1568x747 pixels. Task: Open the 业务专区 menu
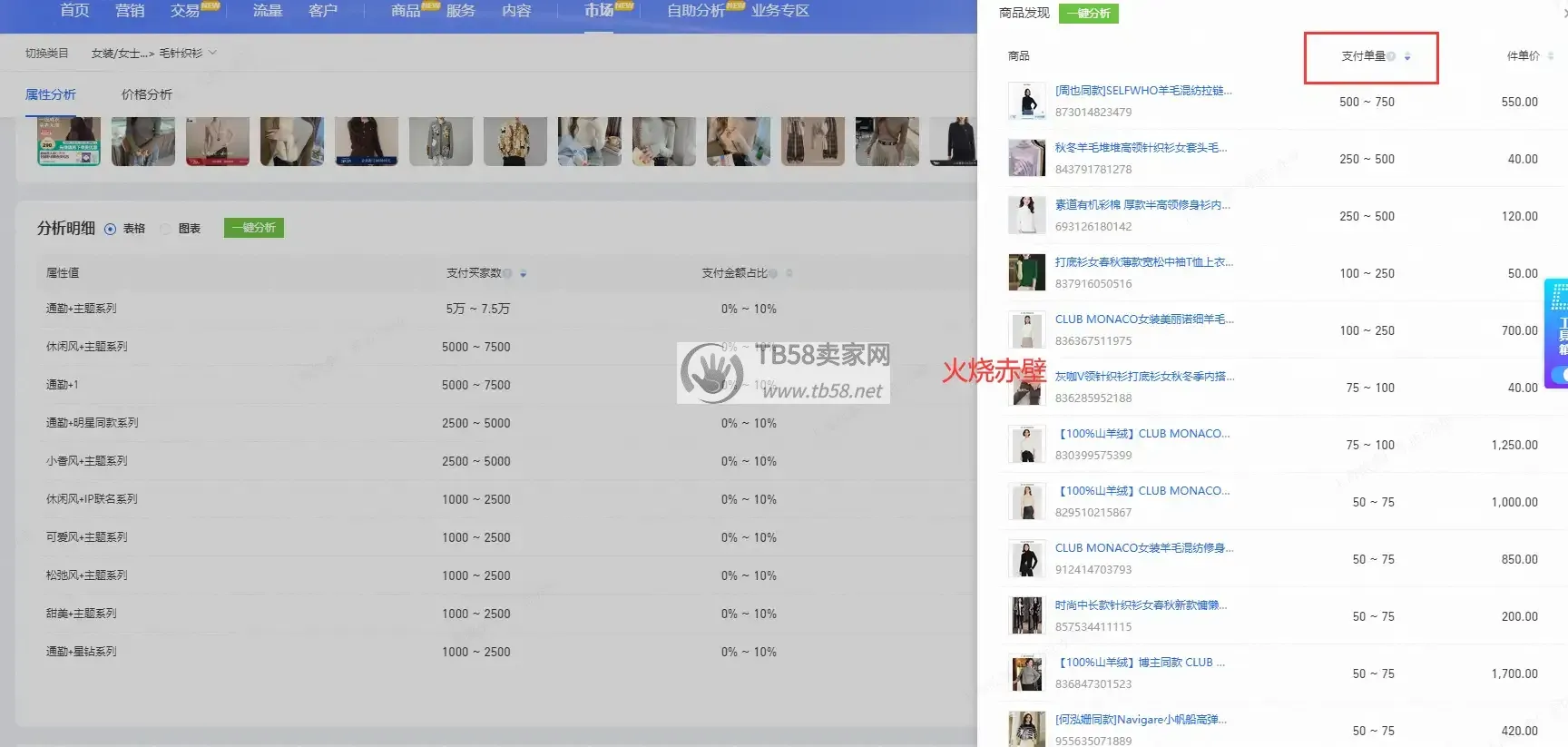779,11
